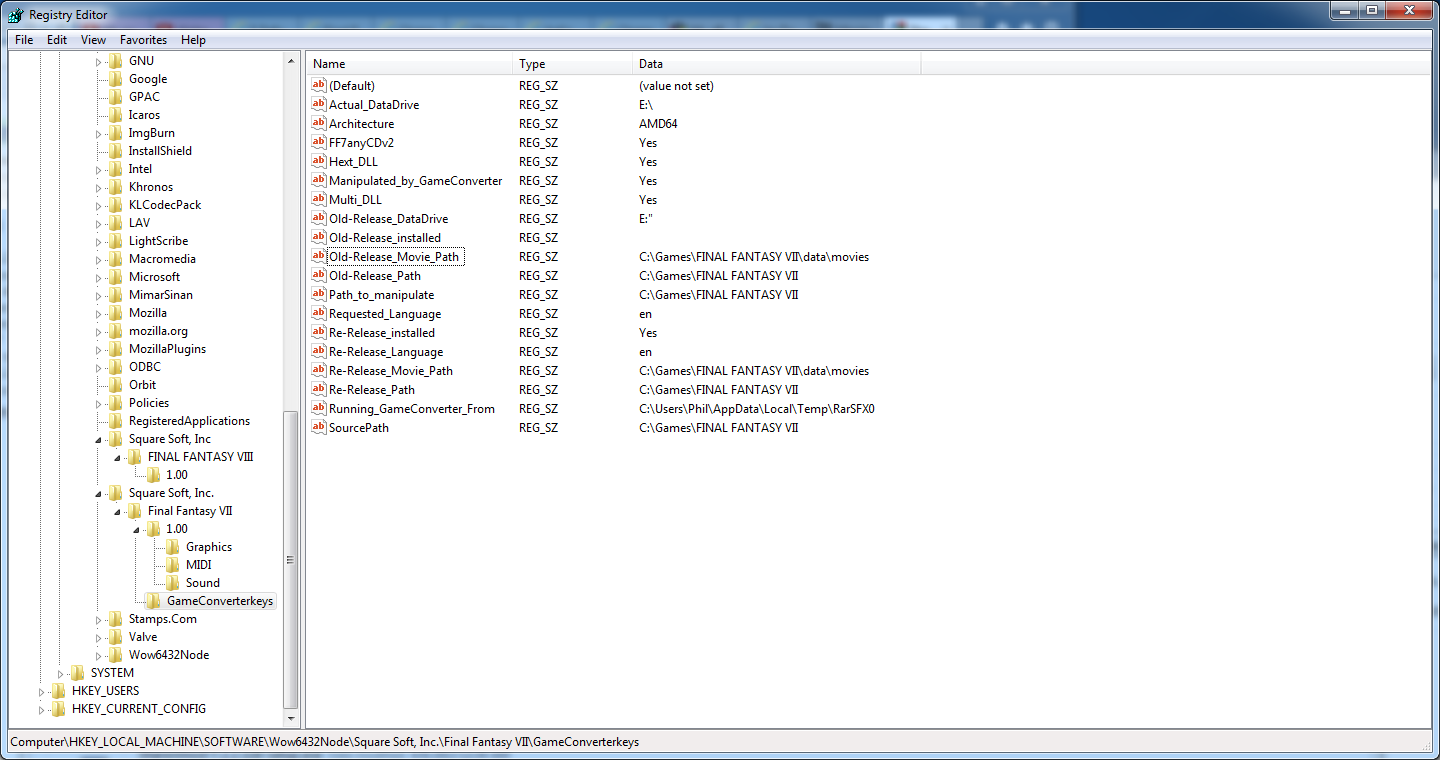Select the LightScribe key
1440x760 pixels.
(x=158, y=241)
